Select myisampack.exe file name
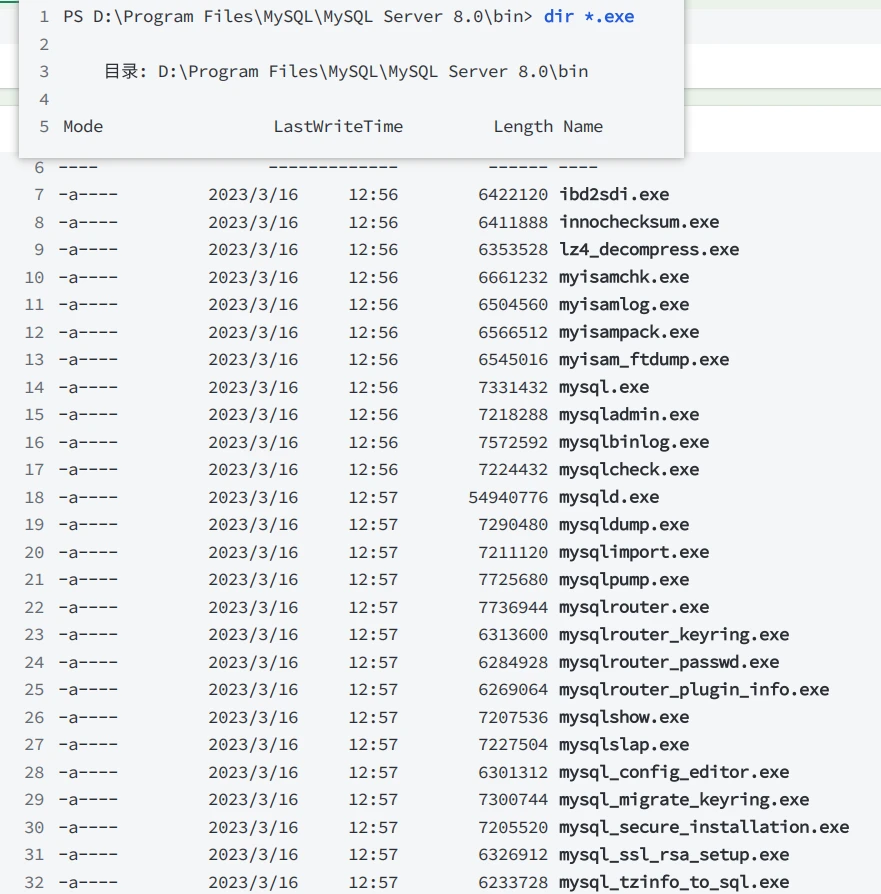 click(629, 332)
